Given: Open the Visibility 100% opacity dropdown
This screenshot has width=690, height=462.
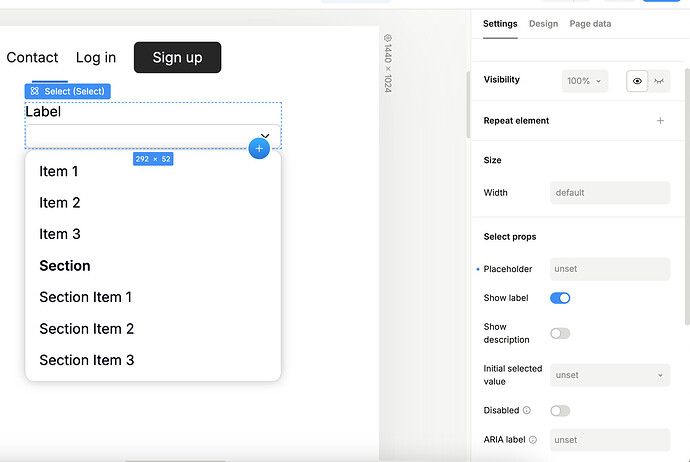Looking at the screenshot, I should click(584, 81).
